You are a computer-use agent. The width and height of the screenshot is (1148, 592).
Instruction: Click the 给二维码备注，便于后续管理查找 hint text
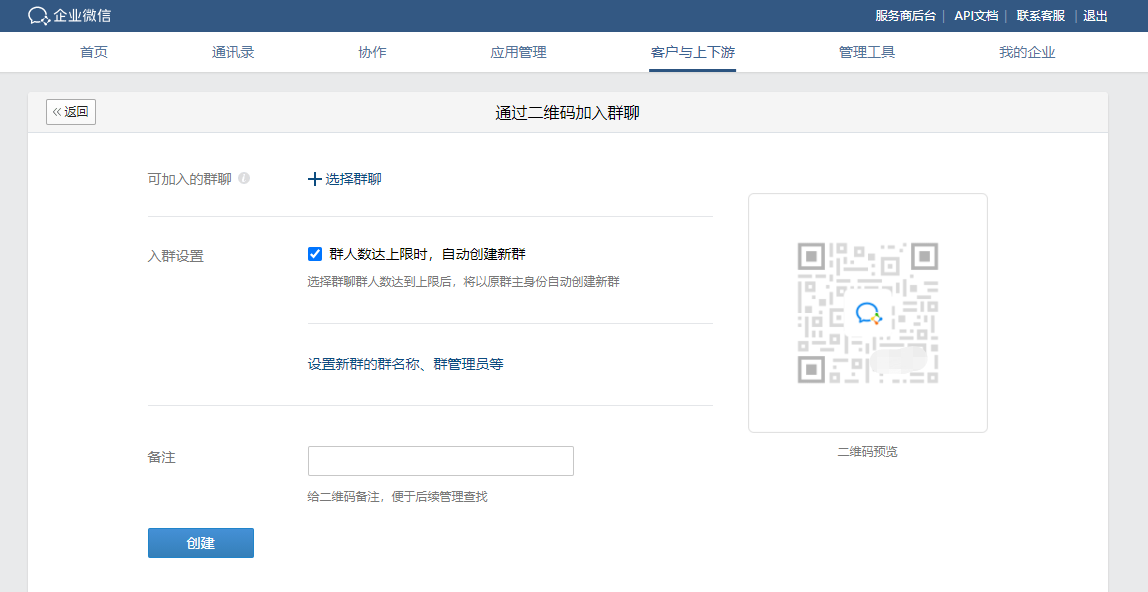click(x=398, y=497)
